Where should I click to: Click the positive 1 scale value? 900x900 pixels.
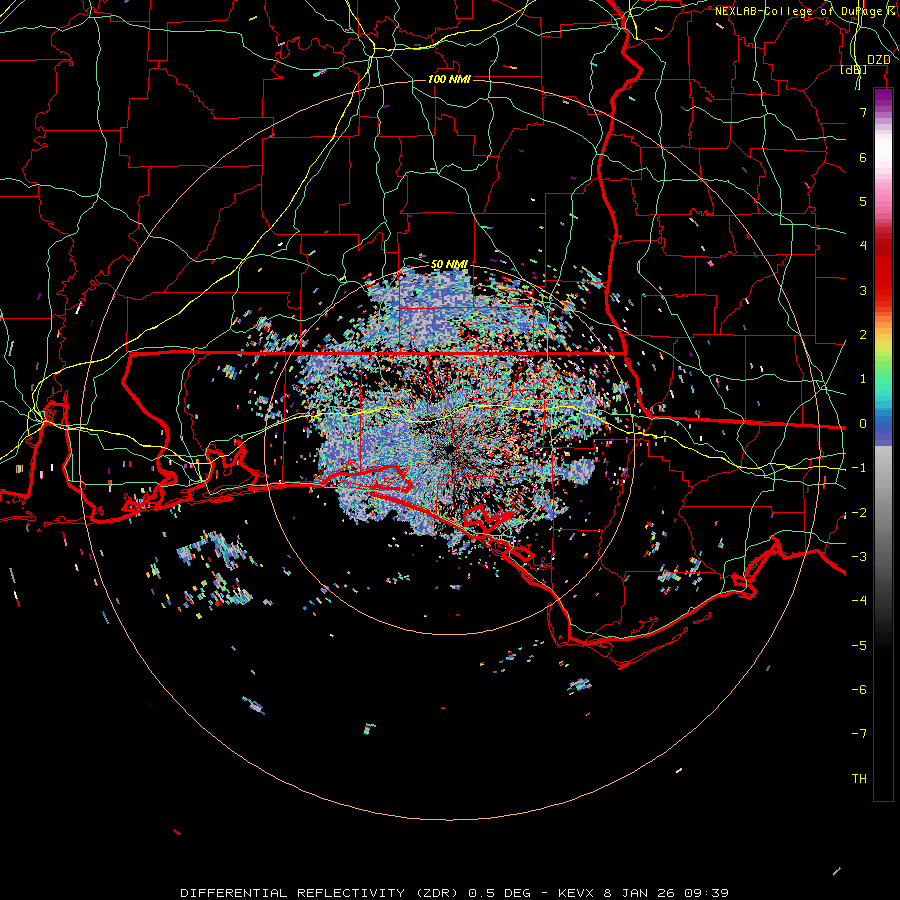[x=863, y=379]
